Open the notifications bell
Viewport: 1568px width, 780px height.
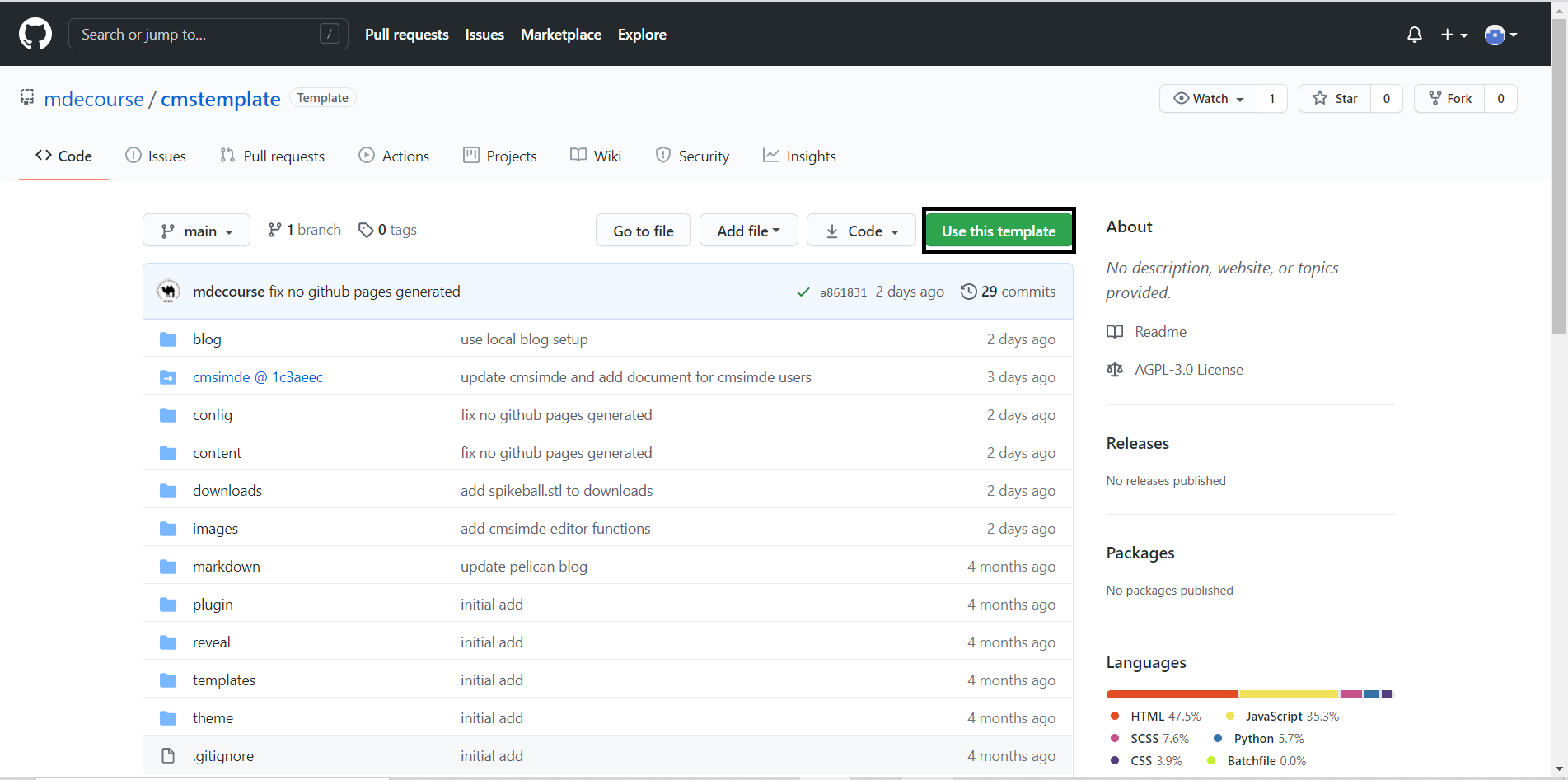(x=1415, y=35)
